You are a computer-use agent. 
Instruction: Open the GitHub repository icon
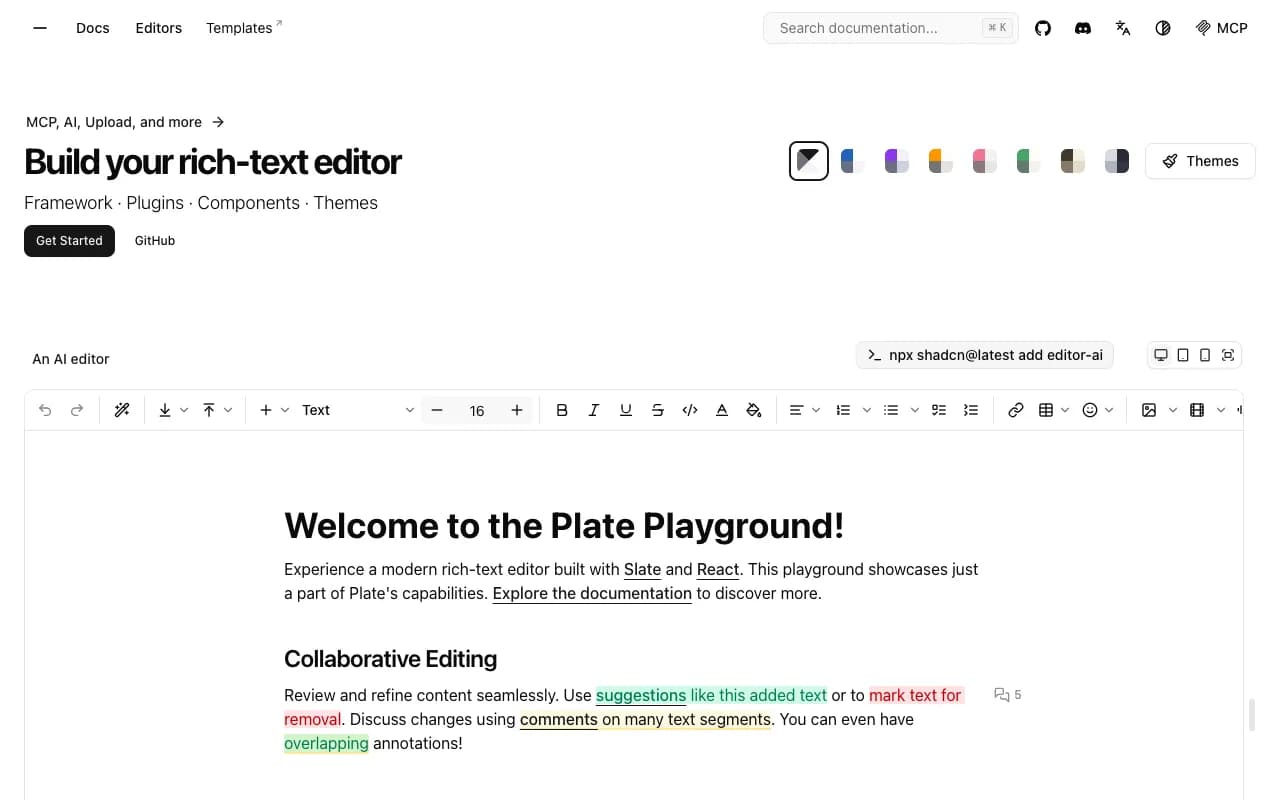click(x=1043, y=28)
